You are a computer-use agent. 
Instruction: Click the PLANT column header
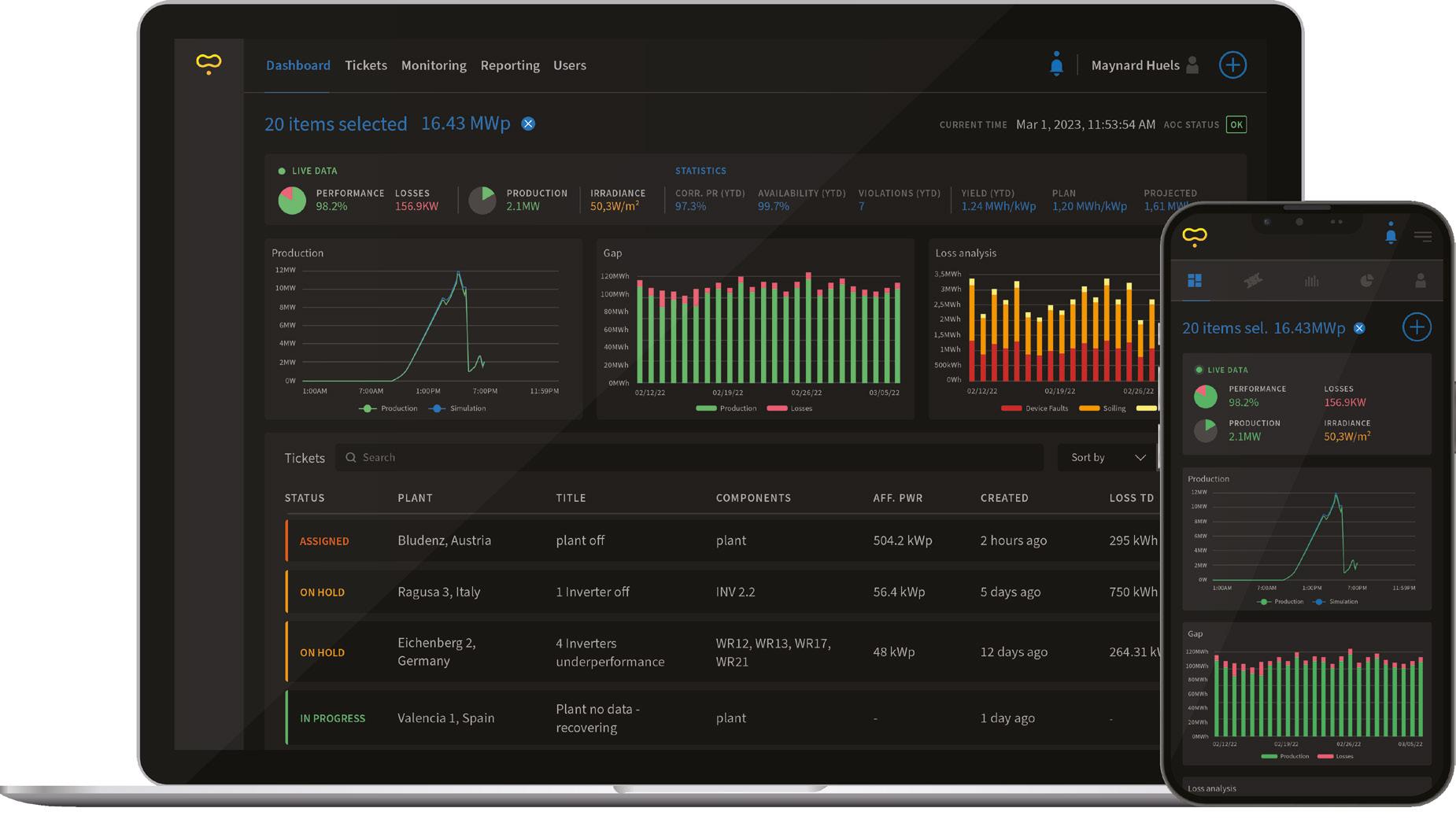[415, 498]
